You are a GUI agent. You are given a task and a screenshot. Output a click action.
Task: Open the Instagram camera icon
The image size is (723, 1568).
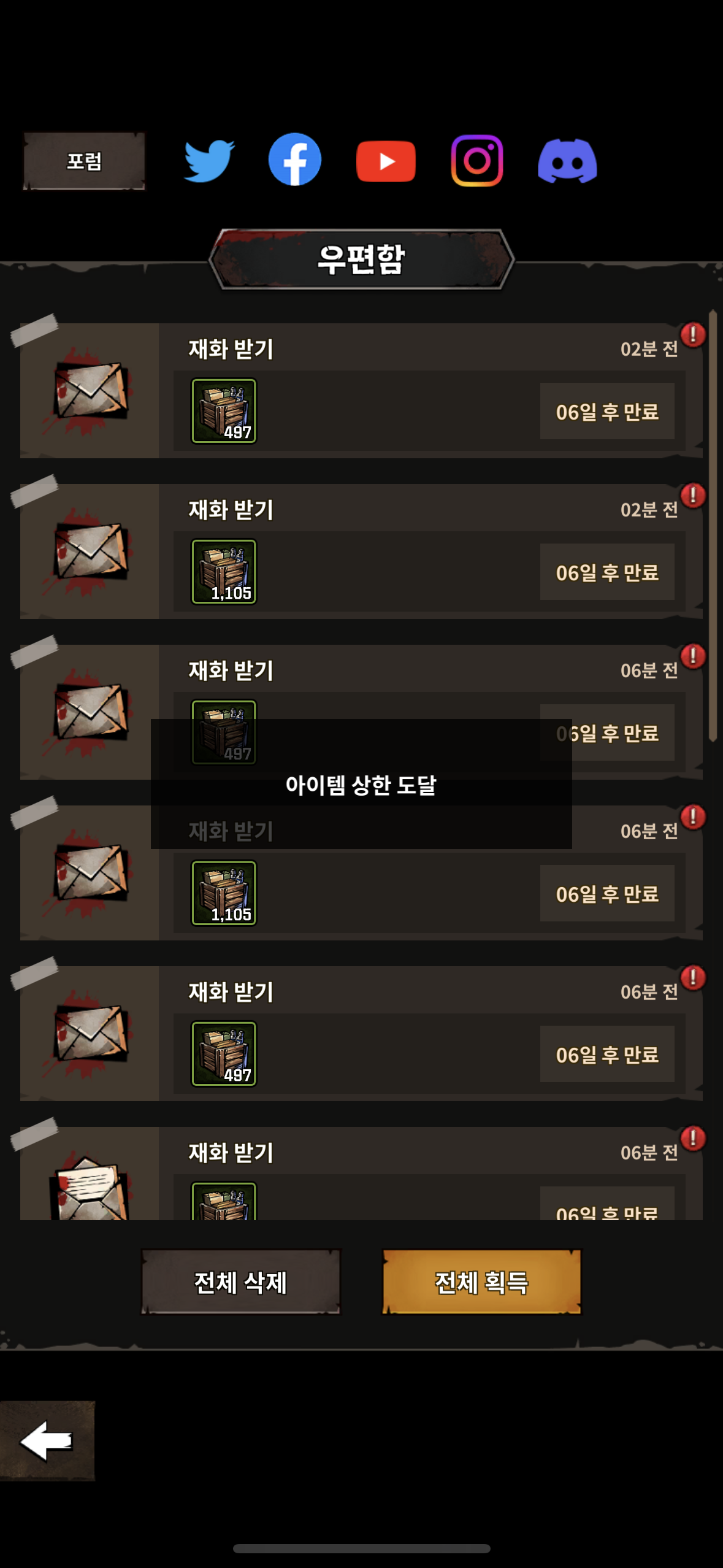pyautogui.click(x=477, y=161)
